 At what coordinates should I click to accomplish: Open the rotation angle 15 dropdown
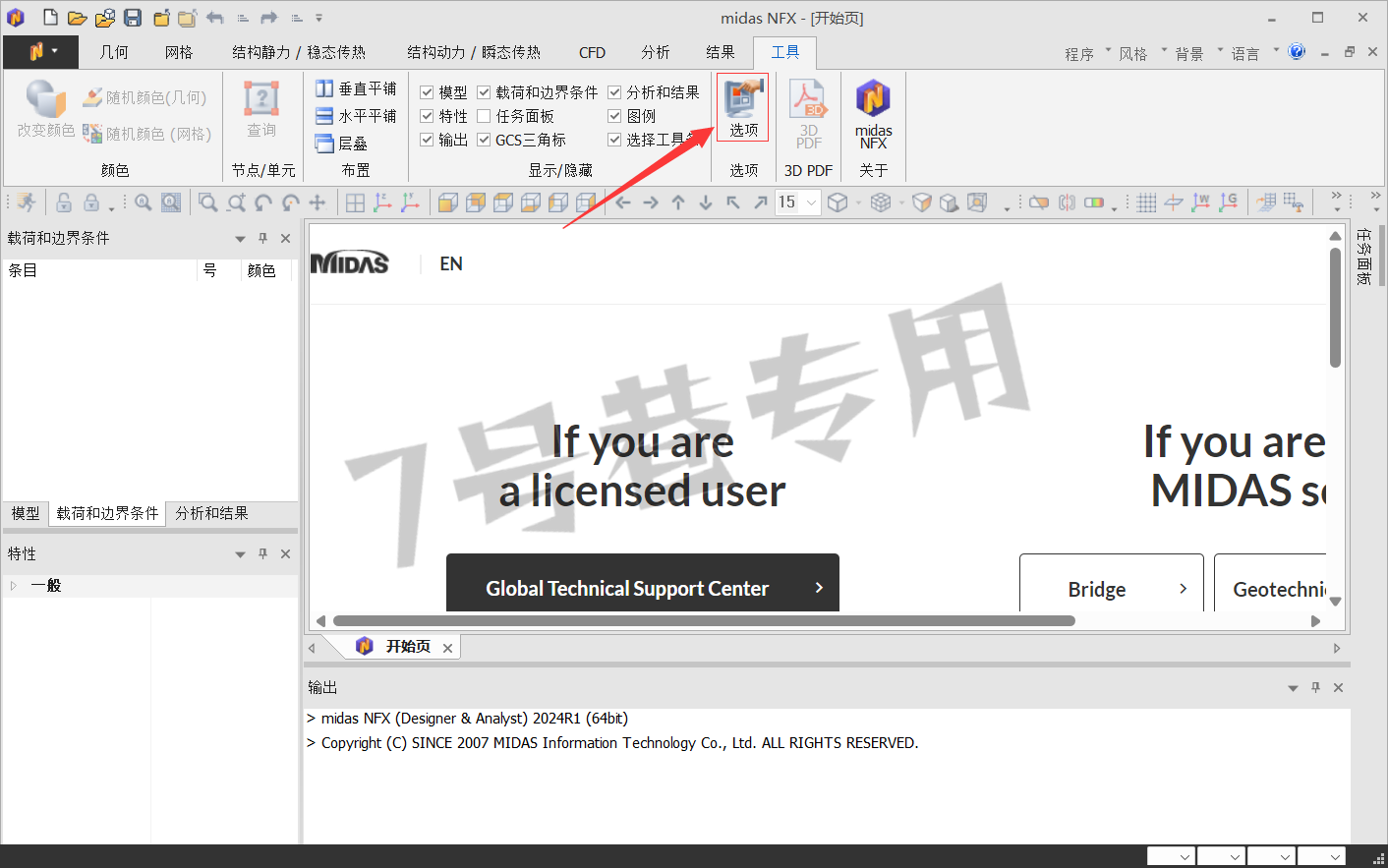[x=811, y=203]
